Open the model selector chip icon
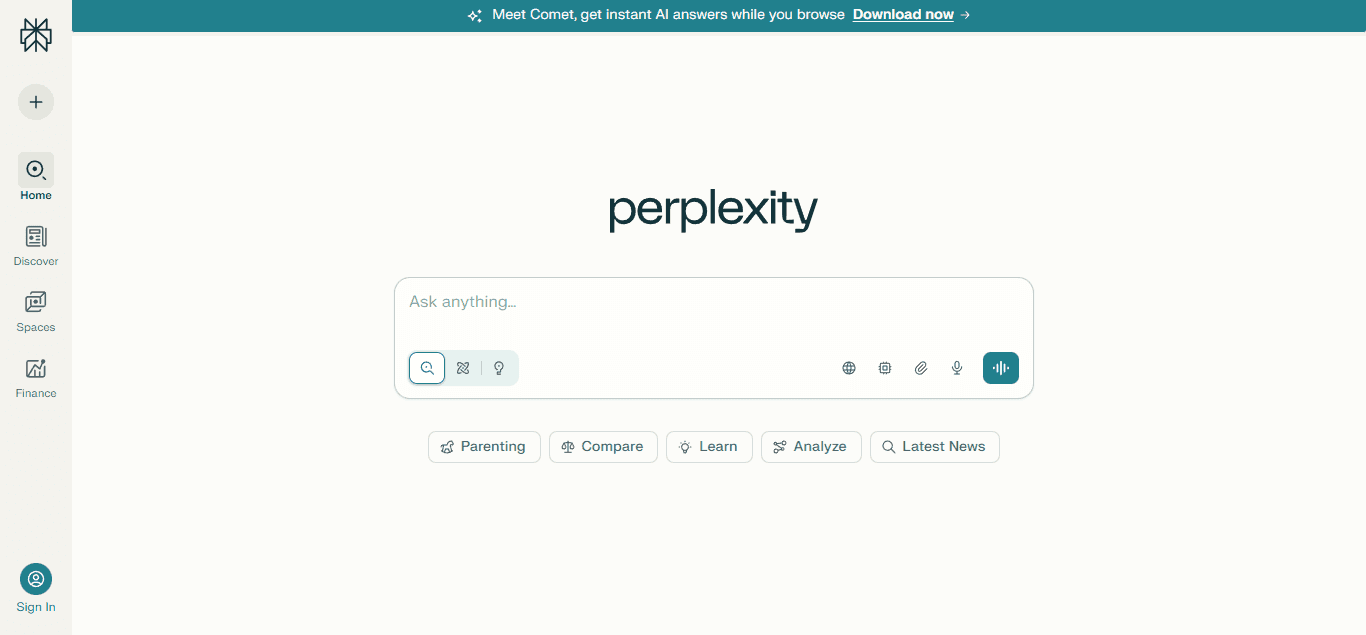 [x=884, y=367]
